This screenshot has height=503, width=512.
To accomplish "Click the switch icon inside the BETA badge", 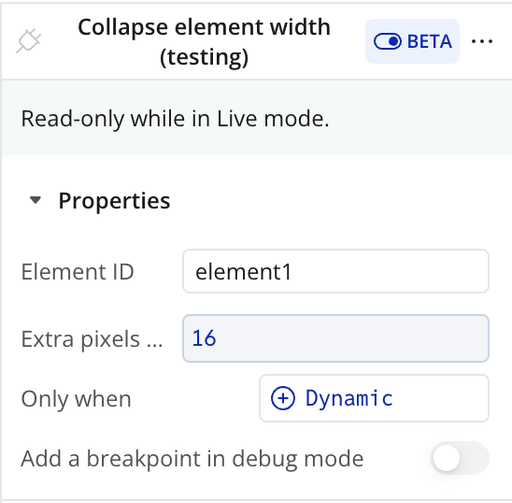I will tap(387, 42).
